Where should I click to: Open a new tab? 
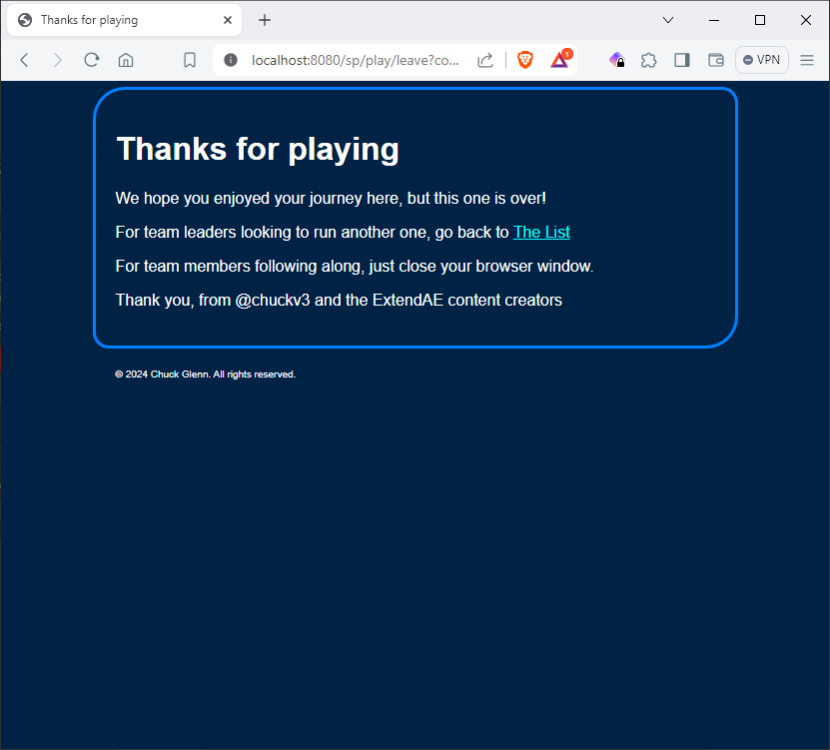pyautogui.click(x=265, y=20)
